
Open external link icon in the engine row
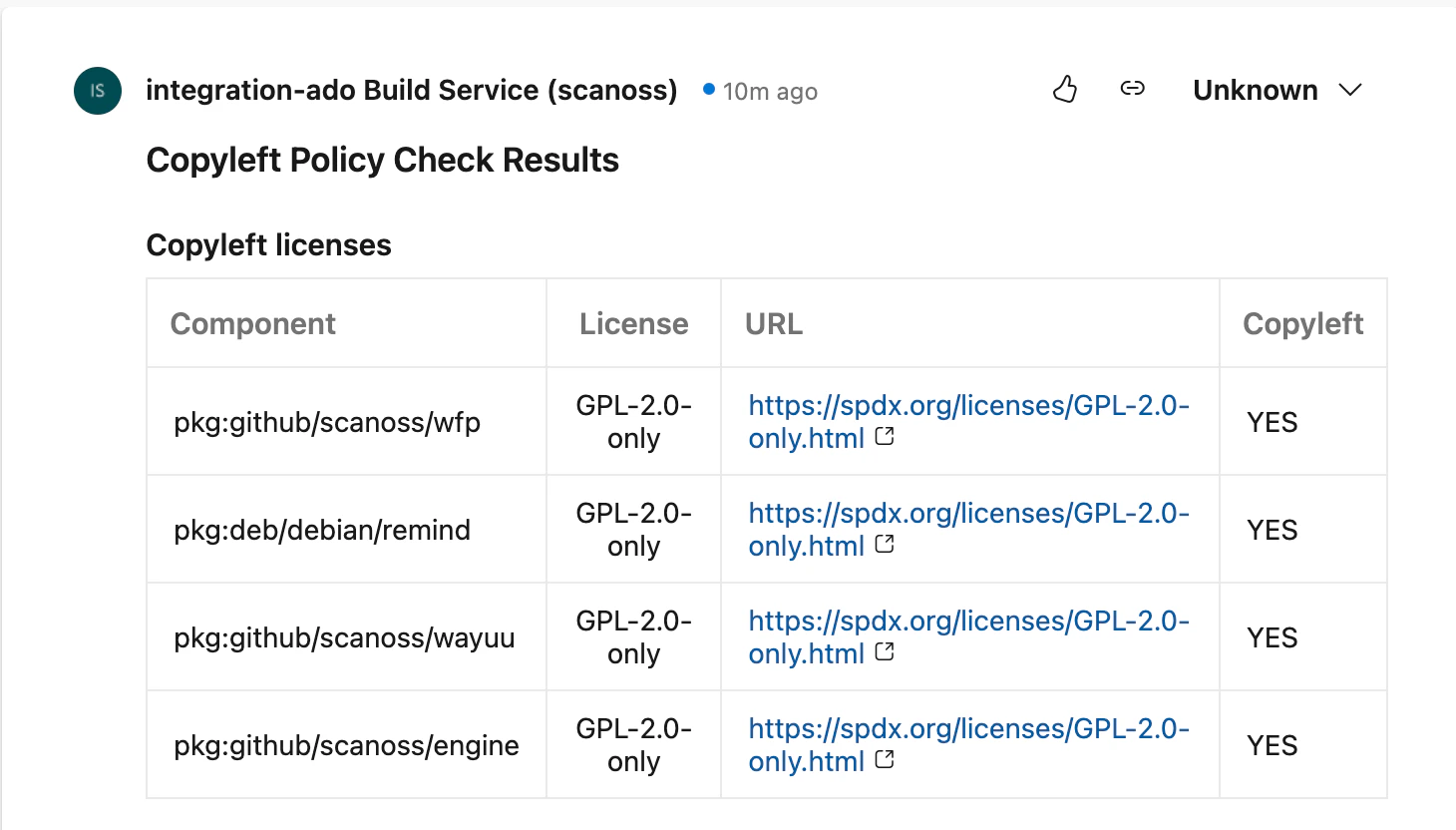click(x=884, y=760)
